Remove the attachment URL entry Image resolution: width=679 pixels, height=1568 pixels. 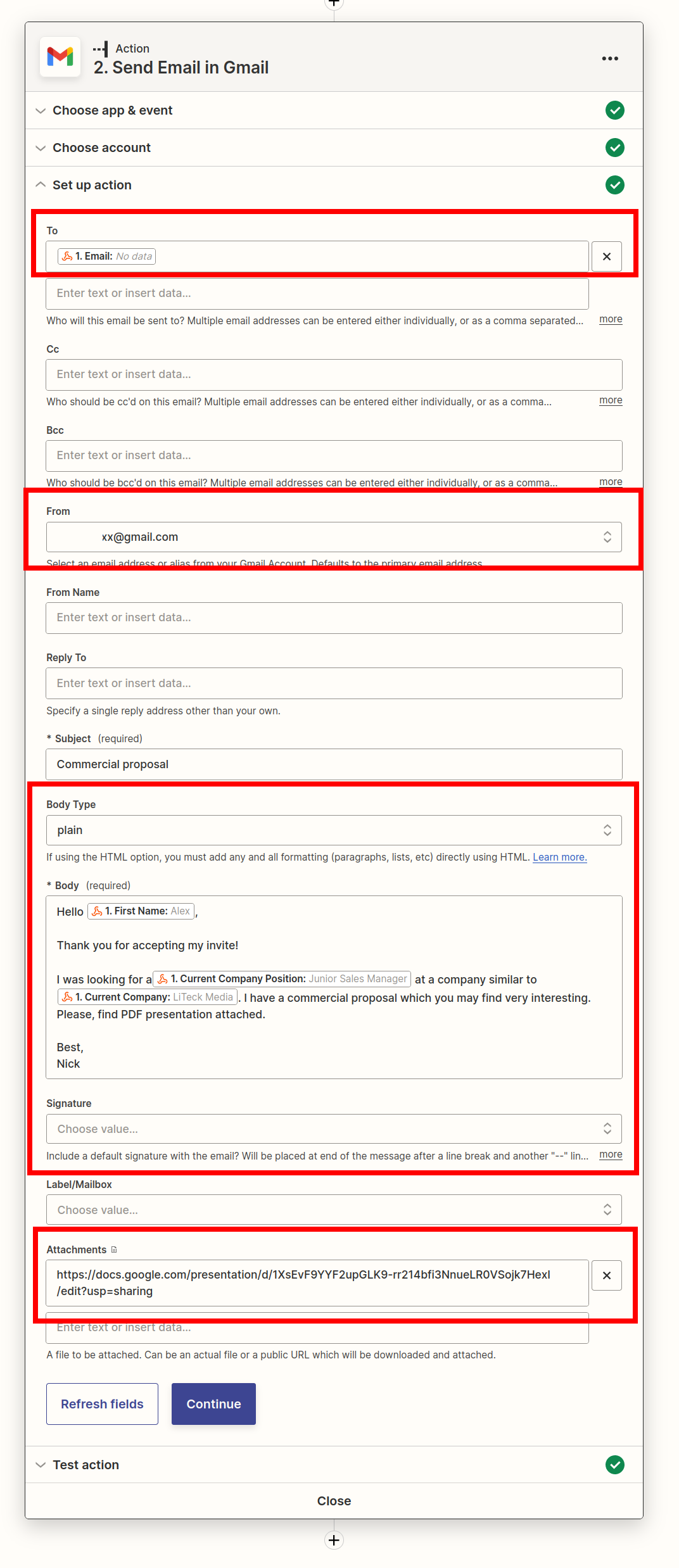point(607,1275)
